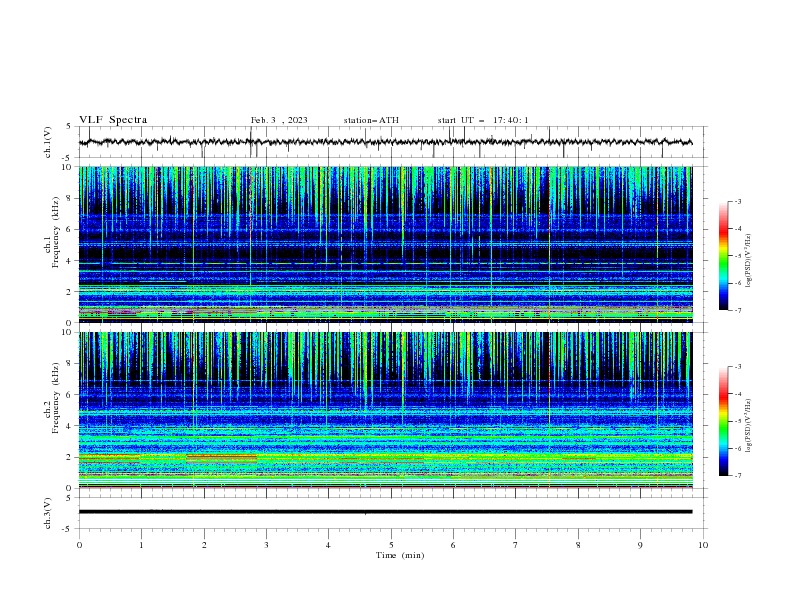
Task: Click the ch.2 spectrogram color scale bar
Action: coord(723,421)
